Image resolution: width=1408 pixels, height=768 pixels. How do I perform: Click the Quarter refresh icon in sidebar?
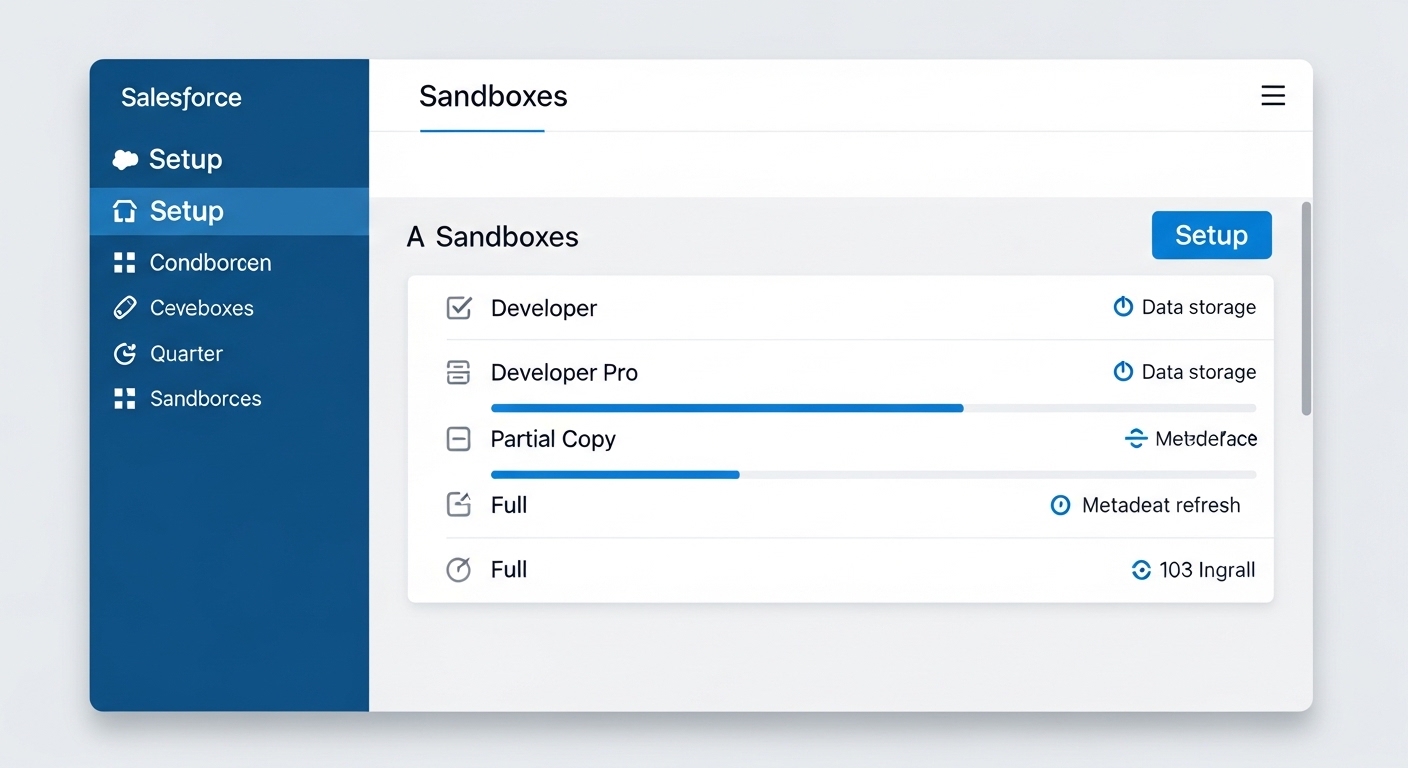point(124,353)
